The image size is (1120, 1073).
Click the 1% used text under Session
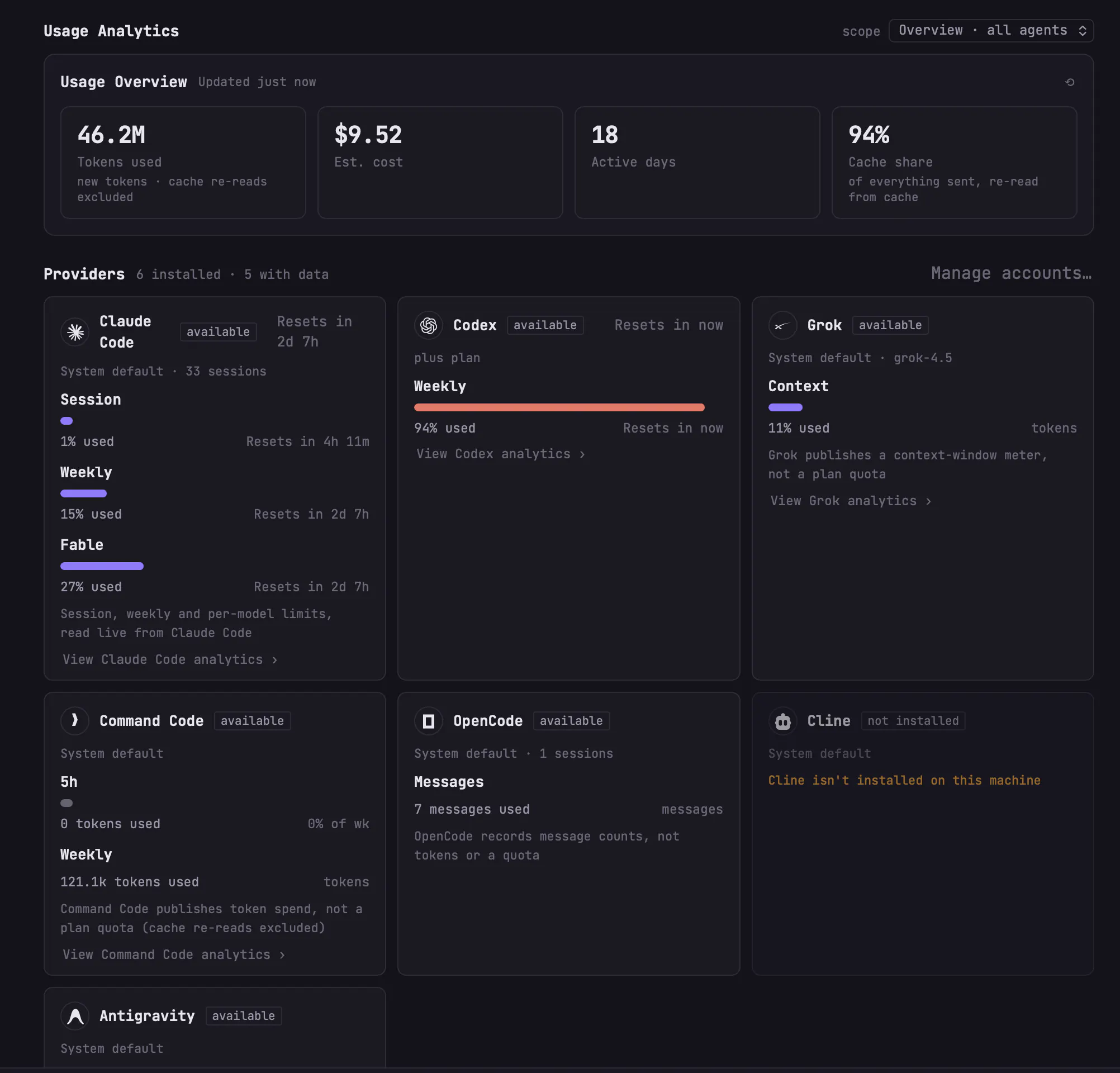click(x=87, y=441)
